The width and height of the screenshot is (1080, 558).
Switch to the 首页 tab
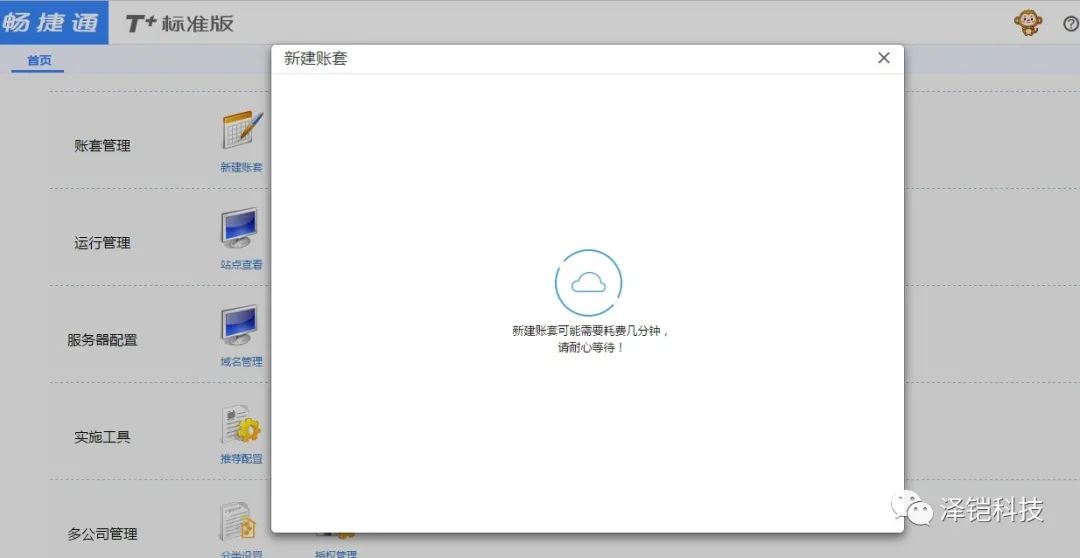39,61
